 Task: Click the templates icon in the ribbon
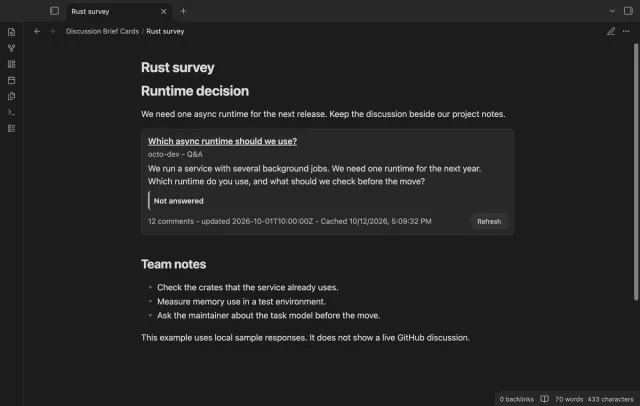[x=11, y=96]
